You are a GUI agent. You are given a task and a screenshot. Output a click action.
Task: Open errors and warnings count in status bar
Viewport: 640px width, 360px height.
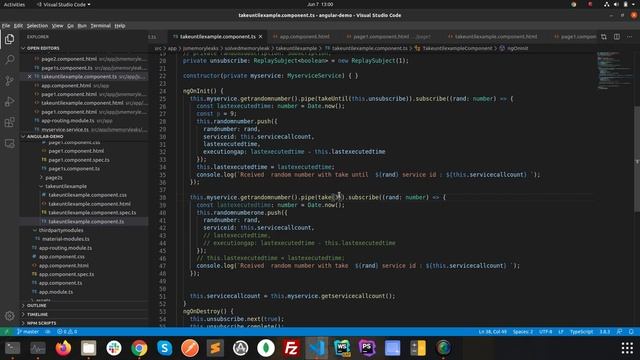point(67,331)
